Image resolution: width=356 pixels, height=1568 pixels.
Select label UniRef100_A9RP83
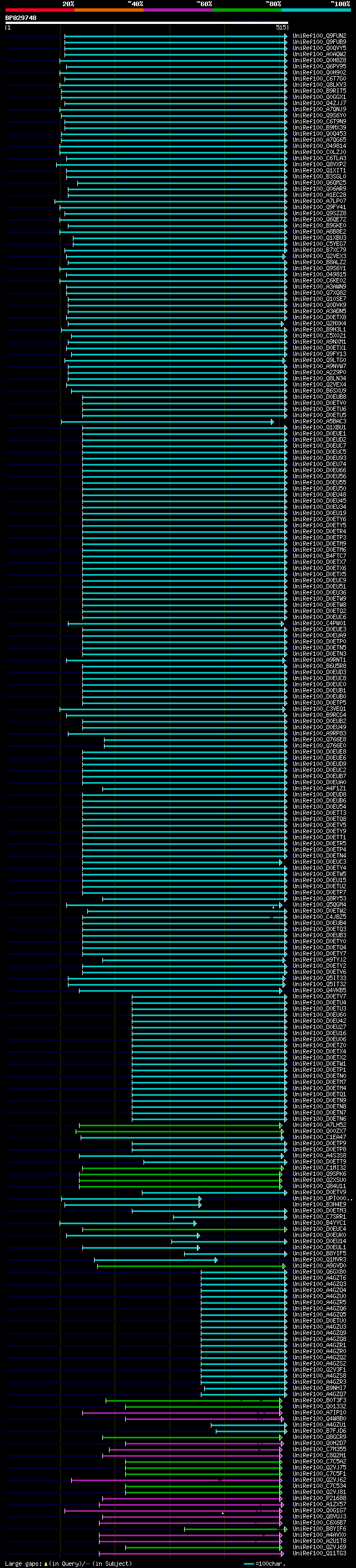click(x=319, y=734)
